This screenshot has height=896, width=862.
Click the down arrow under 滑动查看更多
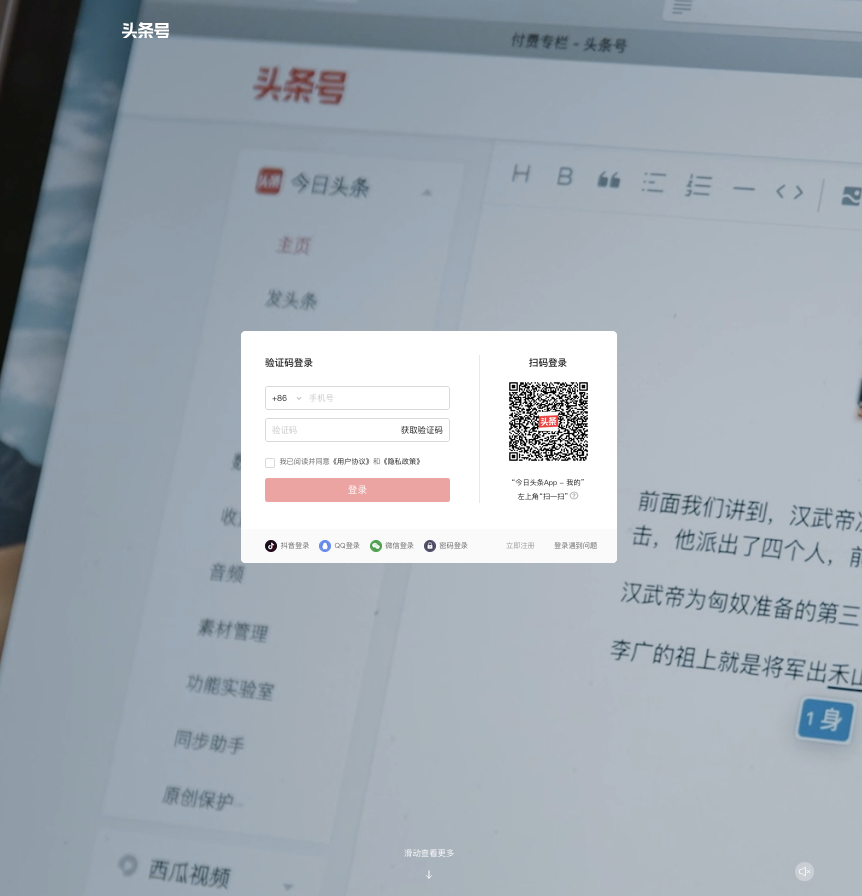429,874
